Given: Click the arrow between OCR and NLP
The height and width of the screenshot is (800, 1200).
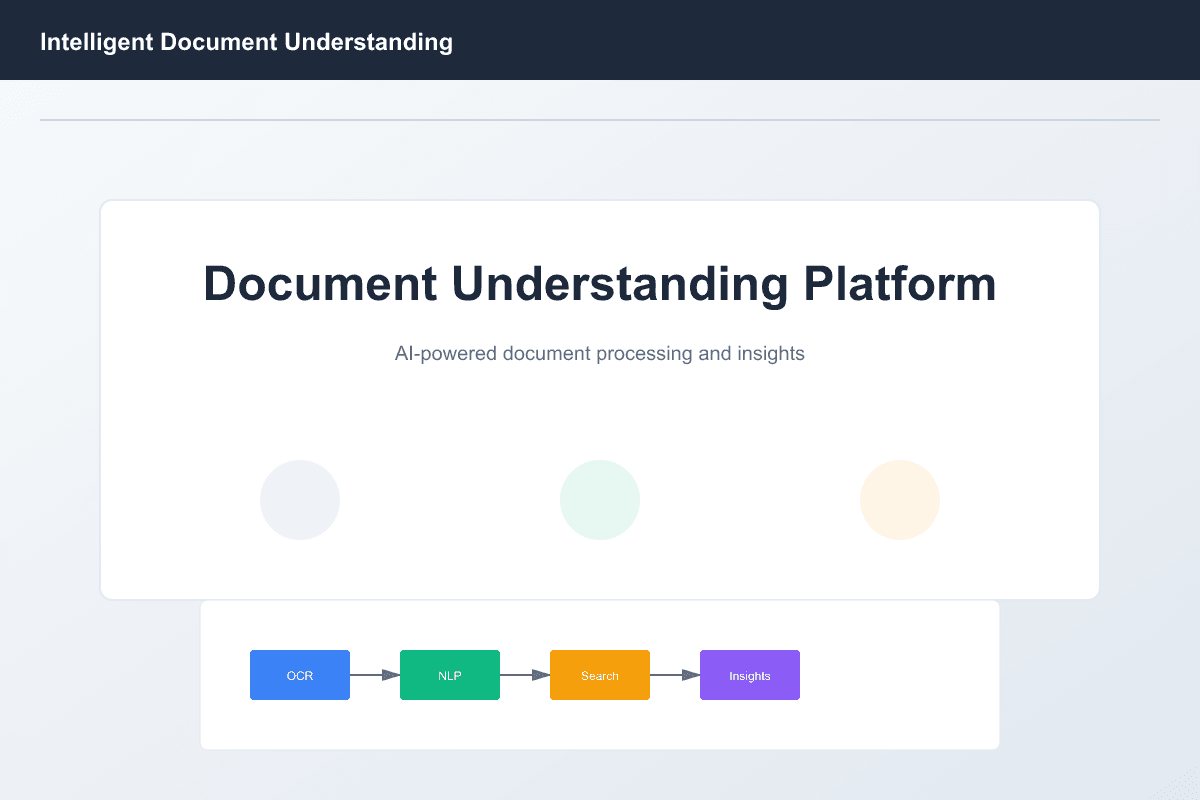Looking at the screenshot, I should click(x=375, y=675).
